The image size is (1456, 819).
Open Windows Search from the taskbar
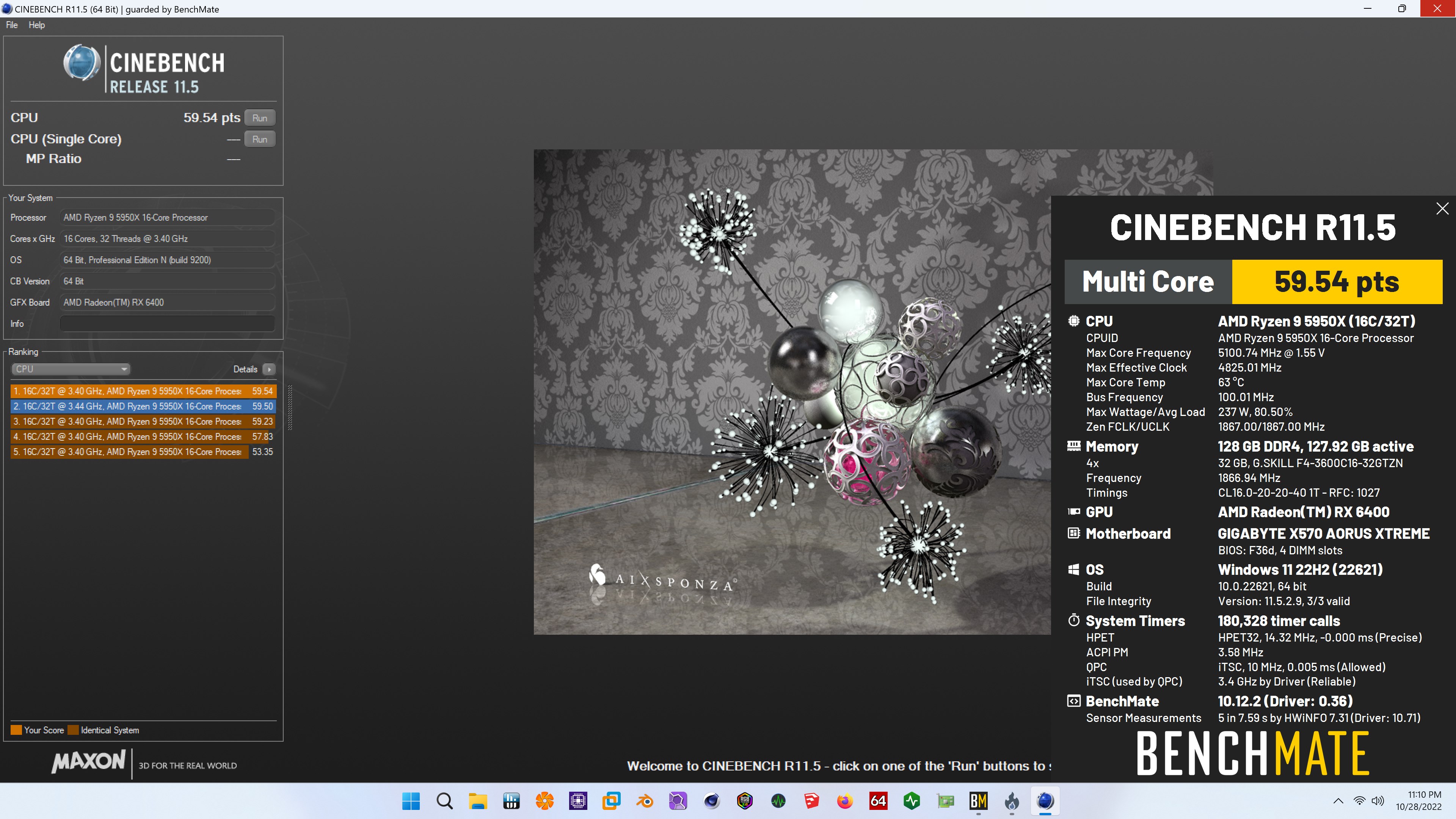pos(444,800)
